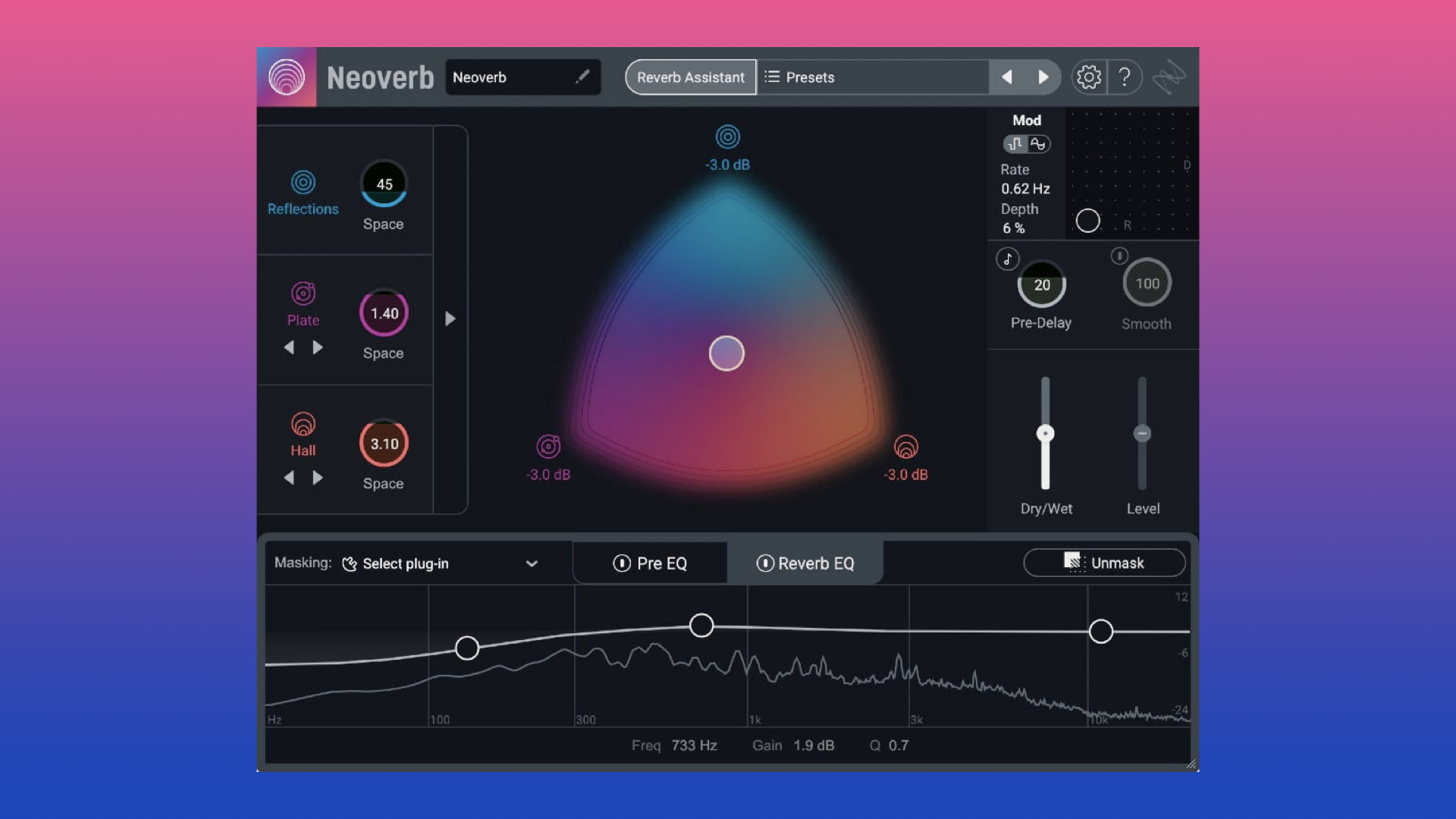Click the blend puck in the reverb triangle
Image resolution: width=1456 pixels, height=819 pixels.
tap(726, 353)
